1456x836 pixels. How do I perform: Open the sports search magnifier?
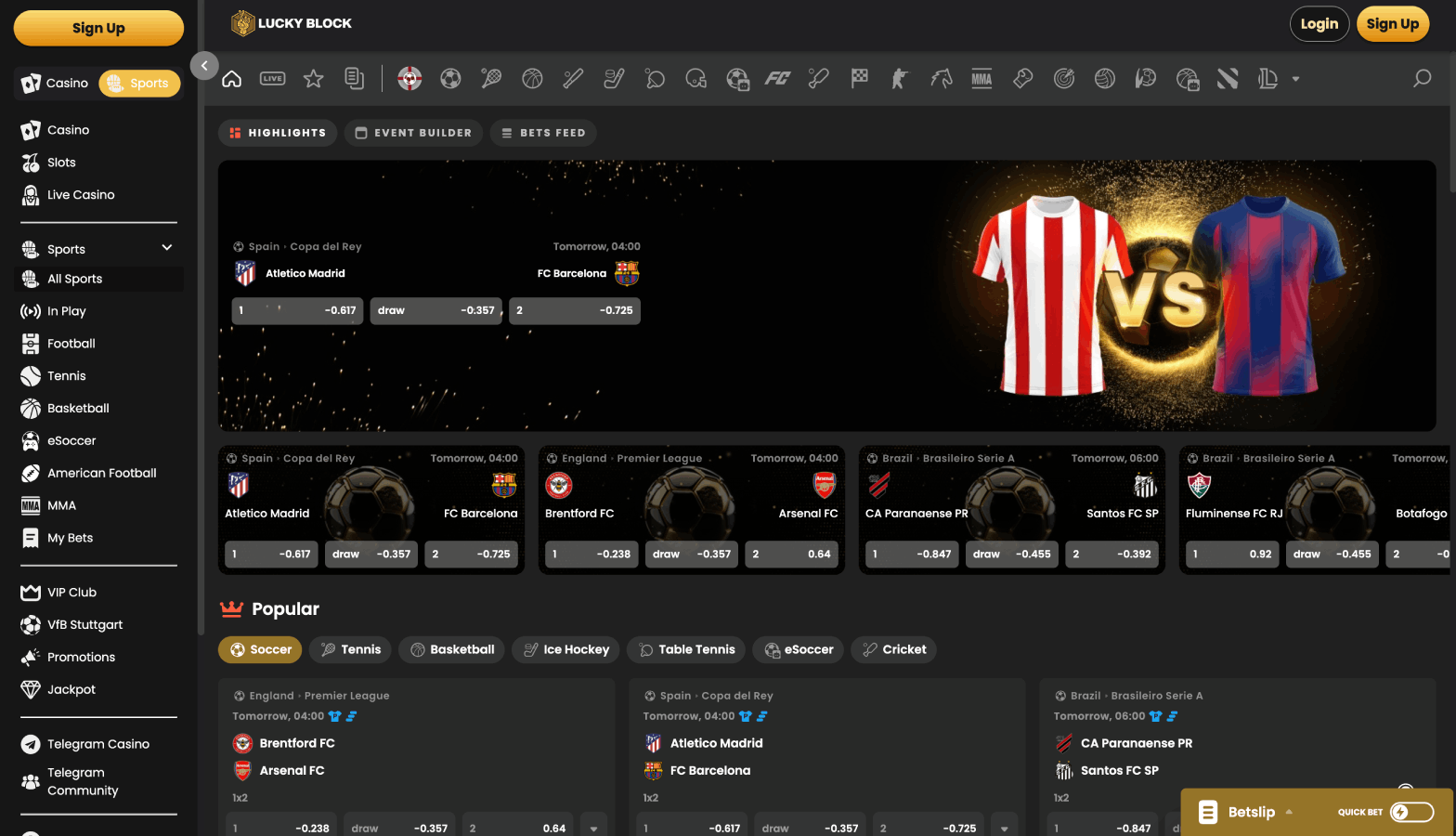(x=1422, y=78)
